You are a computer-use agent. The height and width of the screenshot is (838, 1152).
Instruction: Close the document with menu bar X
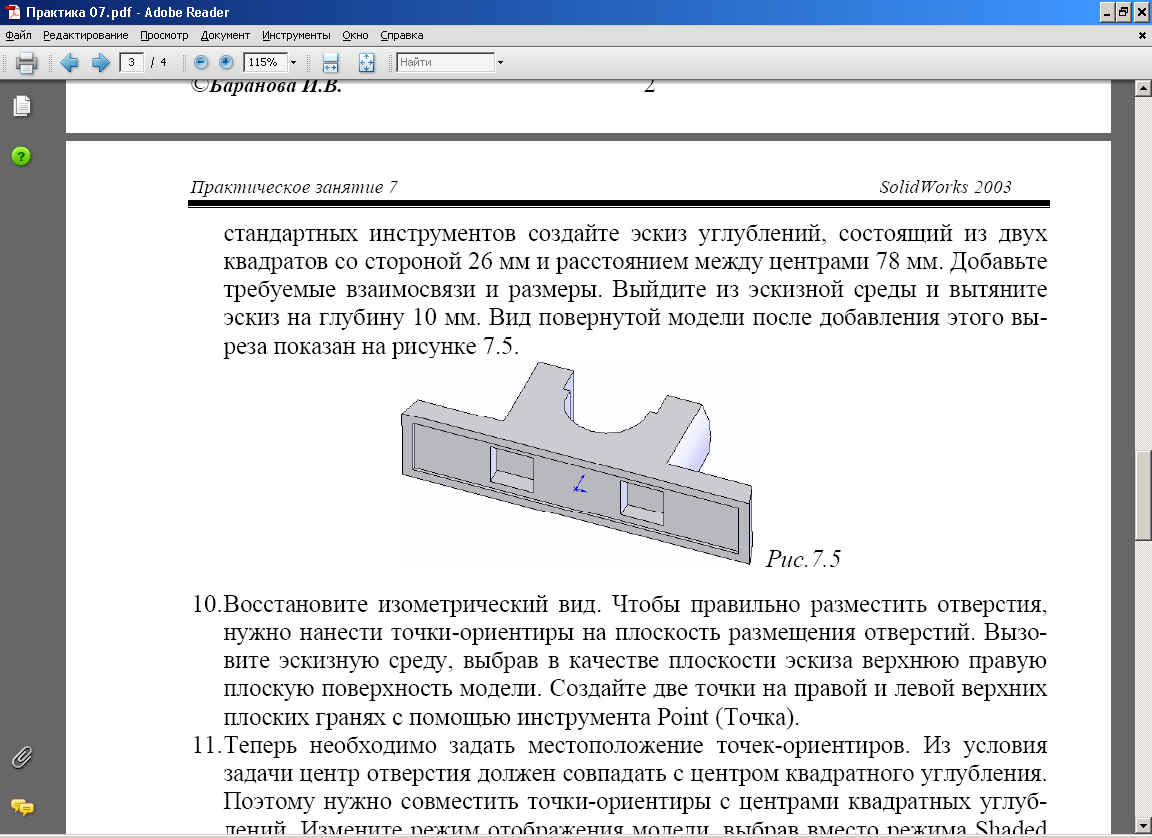(1142, 35)
